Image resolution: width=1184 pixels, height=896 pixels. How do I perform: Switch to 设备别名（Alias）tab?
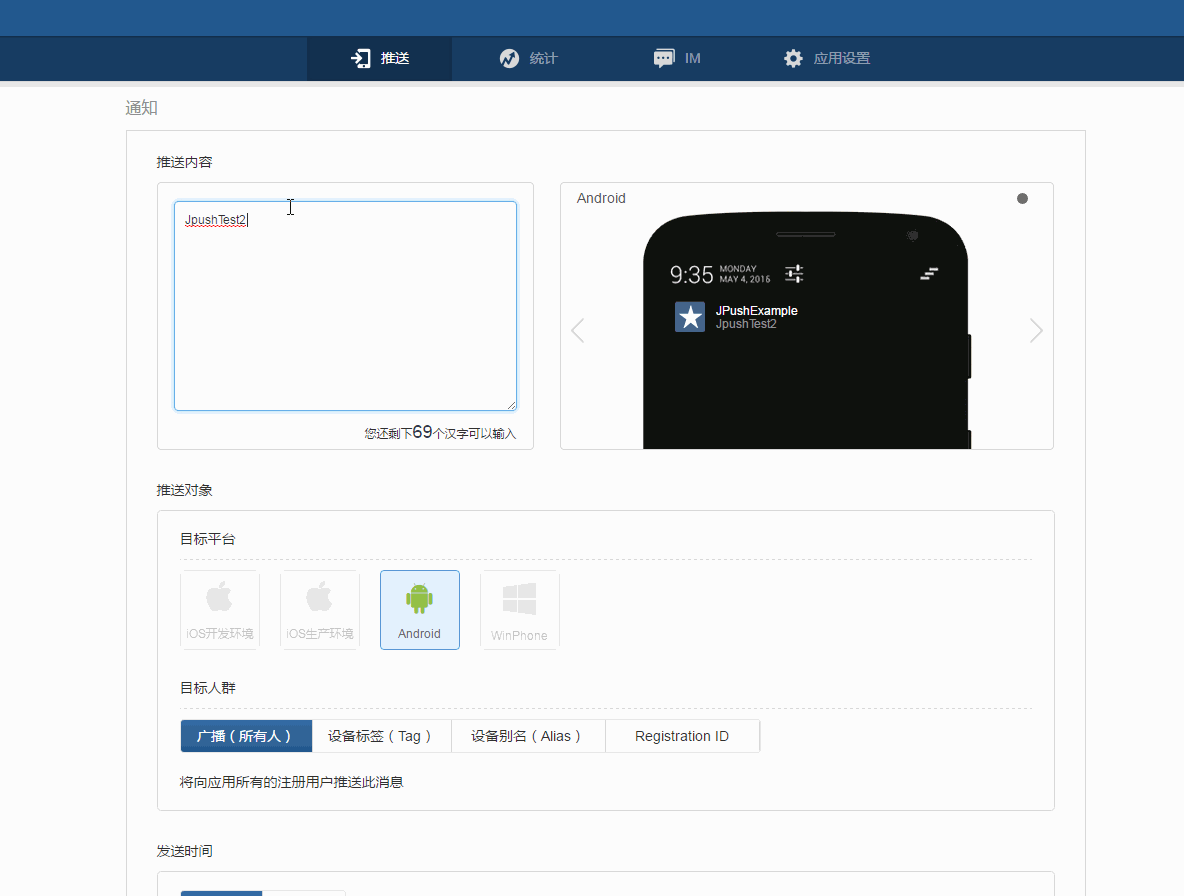528,736
